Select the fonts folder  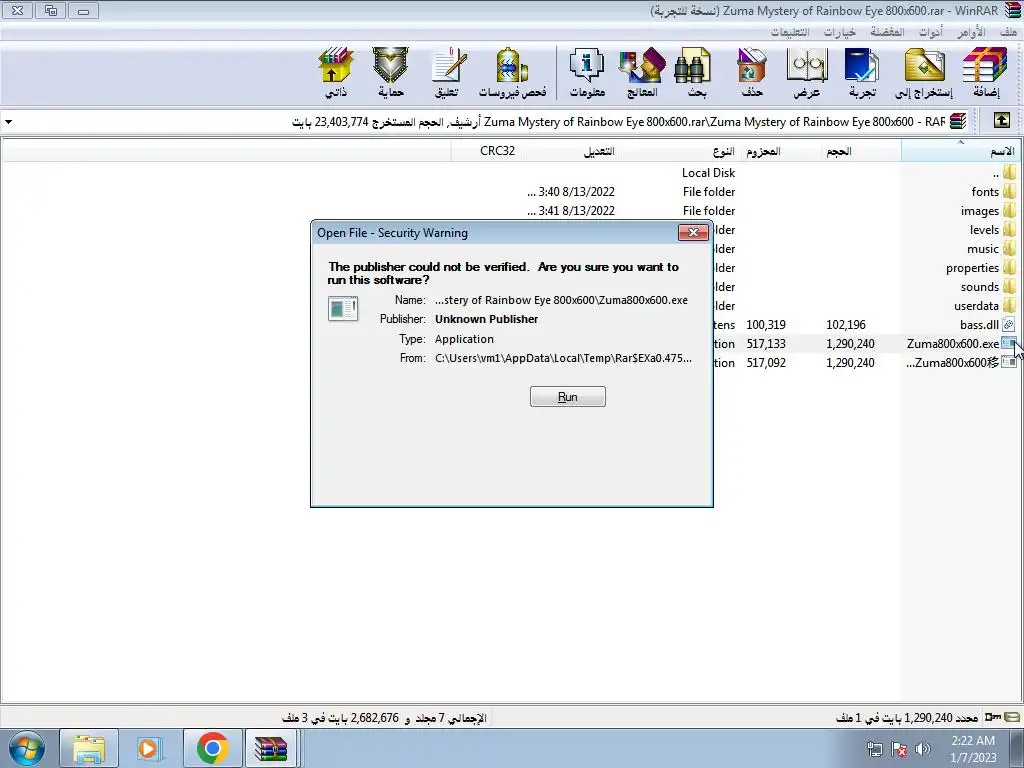(x=993, y=191)
